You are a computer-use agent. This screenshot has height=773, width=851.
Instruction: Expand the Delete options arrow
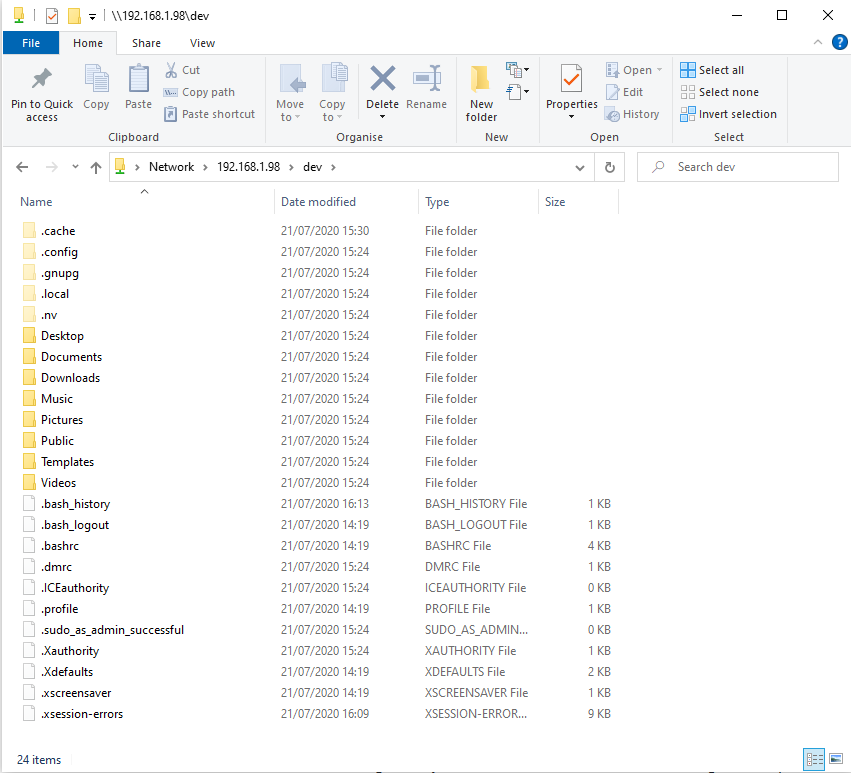click(383, 117)
